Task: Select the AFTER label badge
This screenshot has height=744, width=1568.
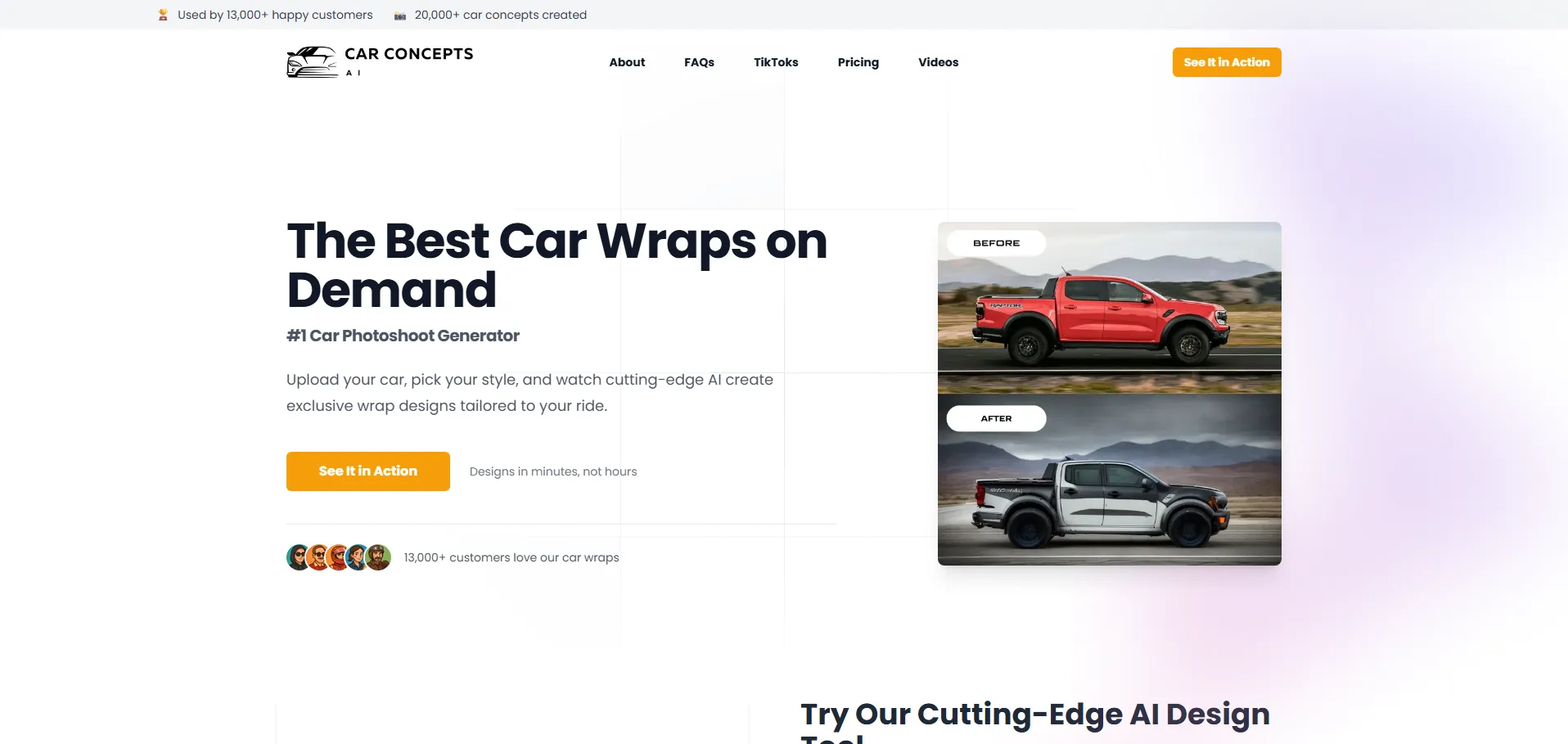Action: tap(996, 418)
